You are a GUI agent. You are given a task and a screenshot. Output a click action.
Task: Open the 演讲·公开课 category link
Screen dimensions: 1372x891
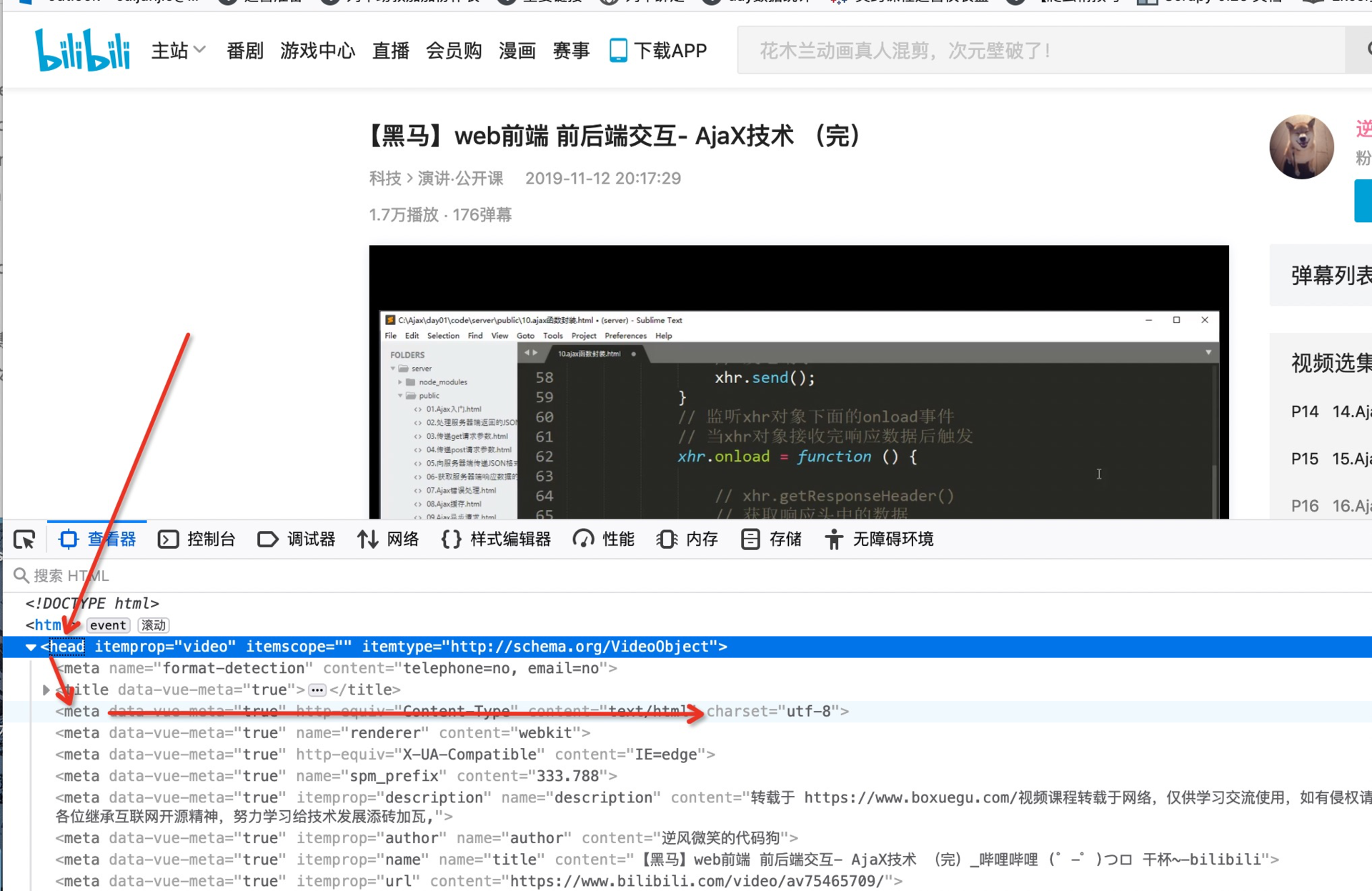tap(460, 178)
